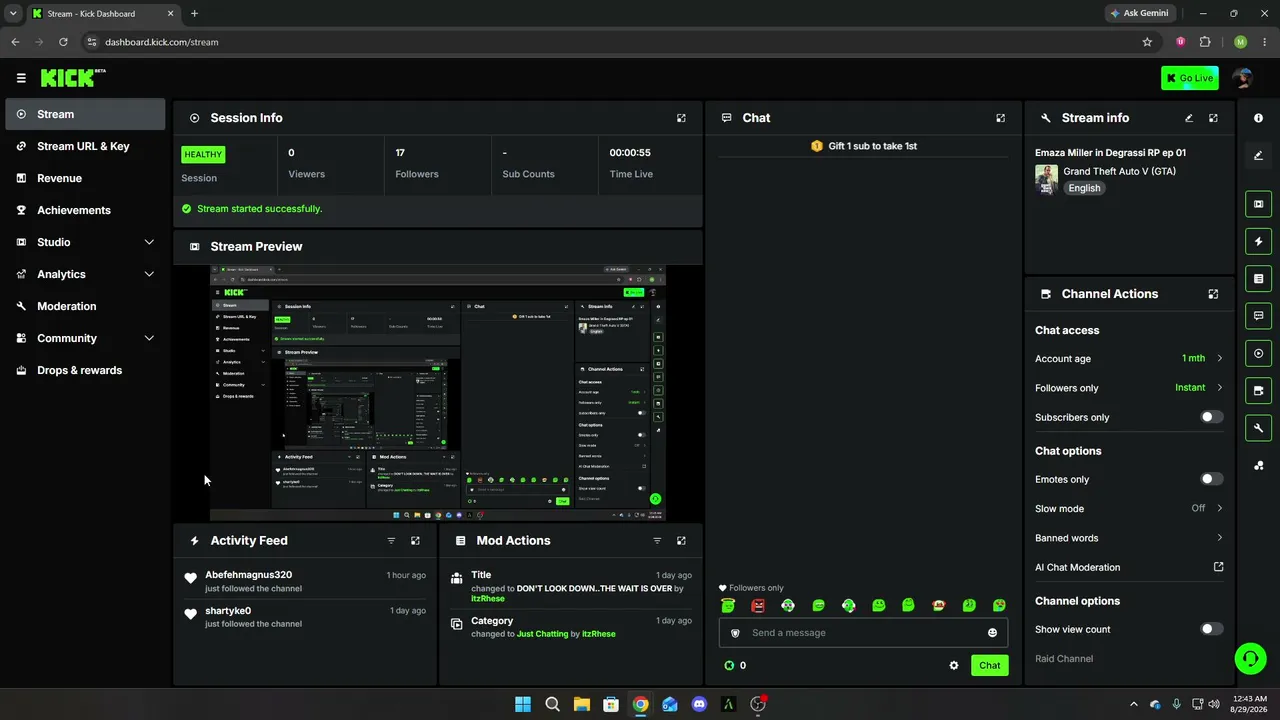Expand the Stream info panel

pyautogui.click(x=1213, y=118)
